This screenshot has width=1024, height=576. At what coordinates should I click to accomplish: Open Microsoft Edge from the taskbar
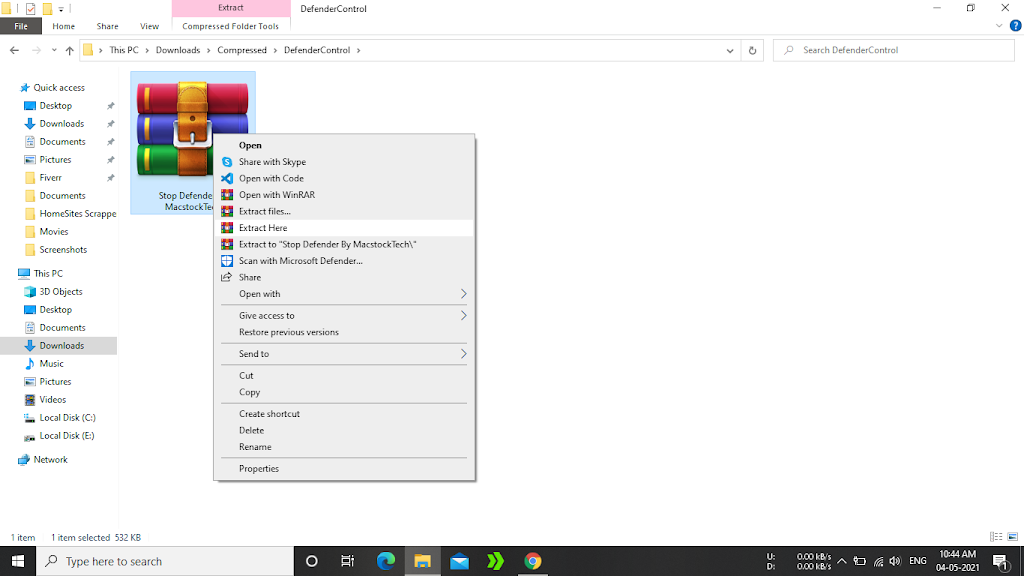[x=386, y=561]
